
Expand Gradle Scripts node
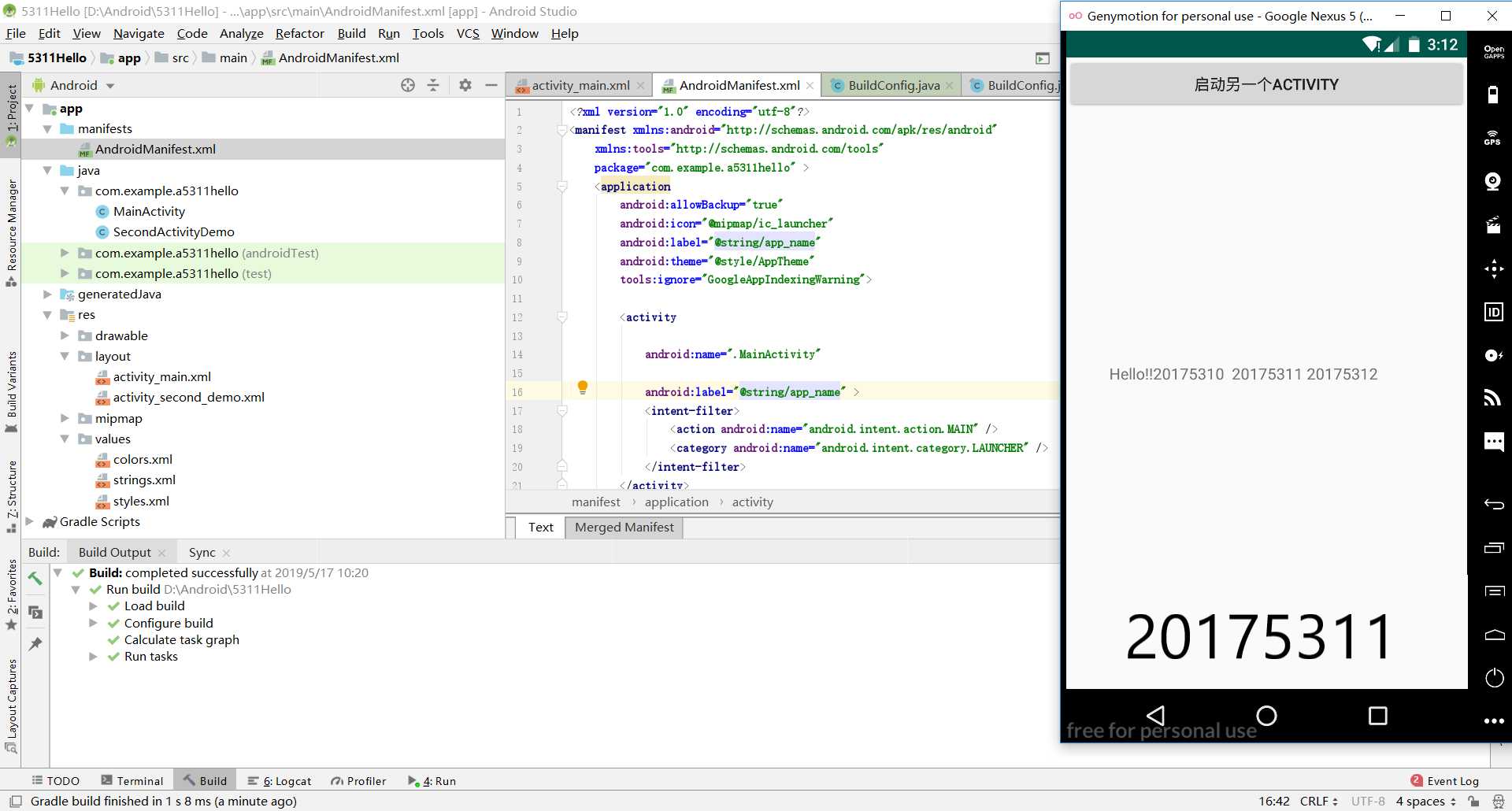tap(30, 521)
